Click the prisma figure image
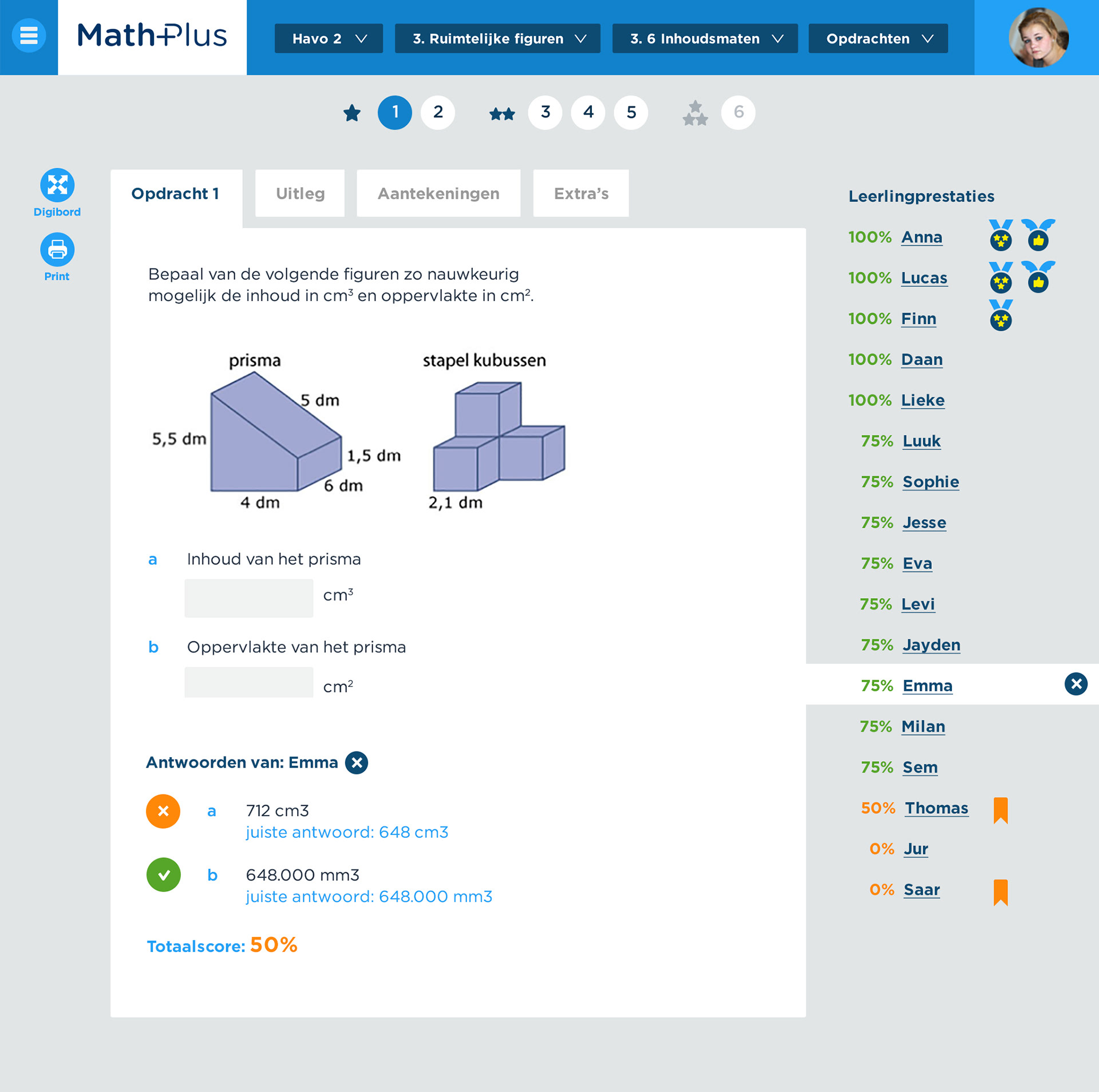1099x1092 pixels. [x=276, y=432]
